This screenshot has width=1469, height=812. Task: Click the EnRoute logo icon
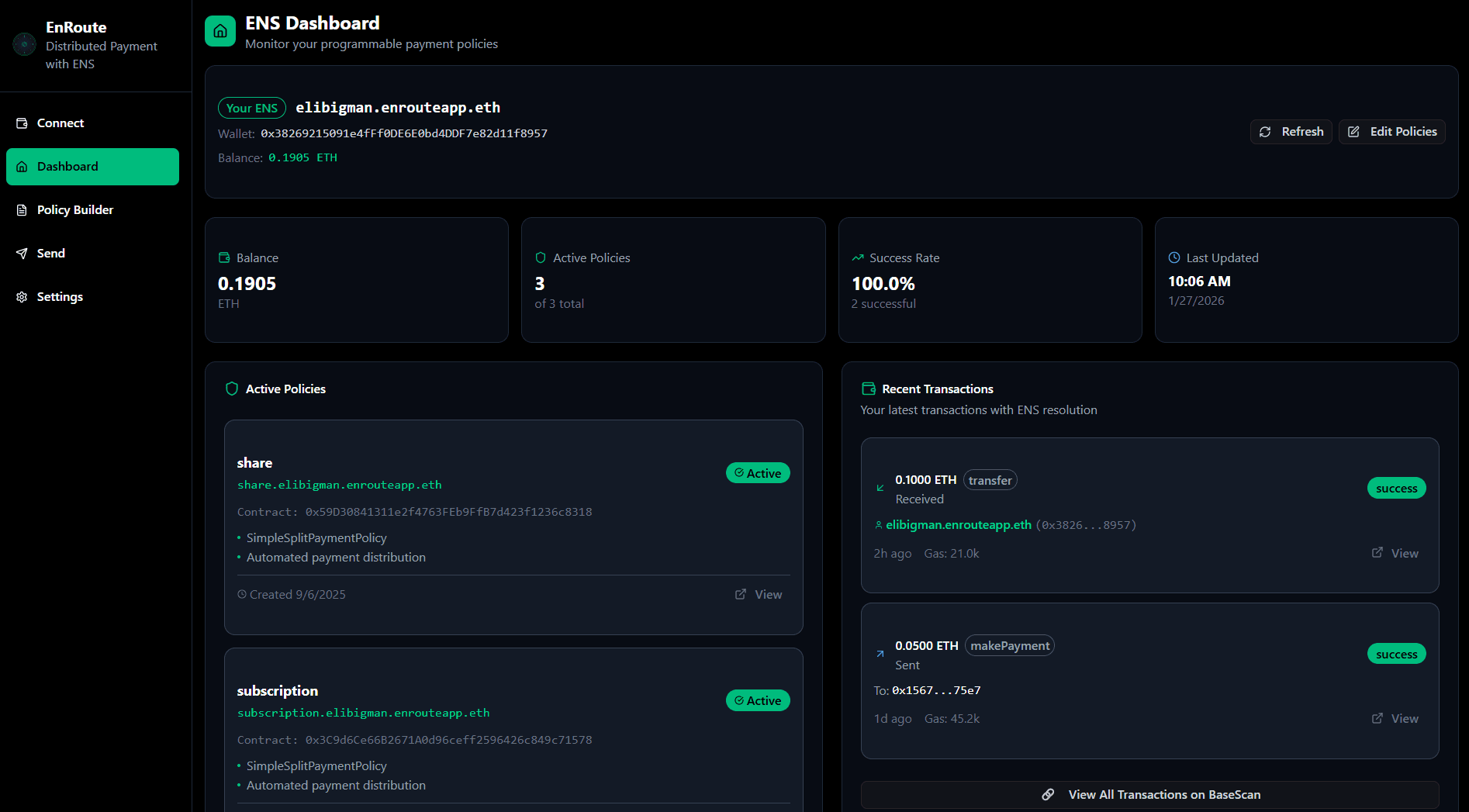[24, 44]
